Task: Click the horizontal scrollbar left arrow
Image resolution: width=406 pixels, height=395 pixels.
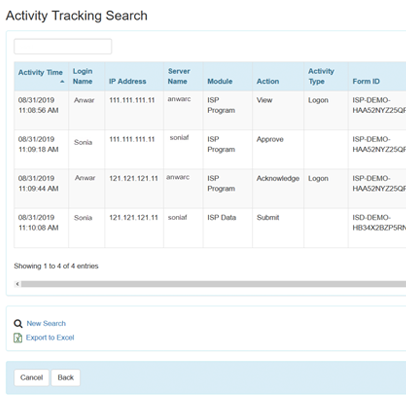Action: pyautogui.click(x=17, y=284)
